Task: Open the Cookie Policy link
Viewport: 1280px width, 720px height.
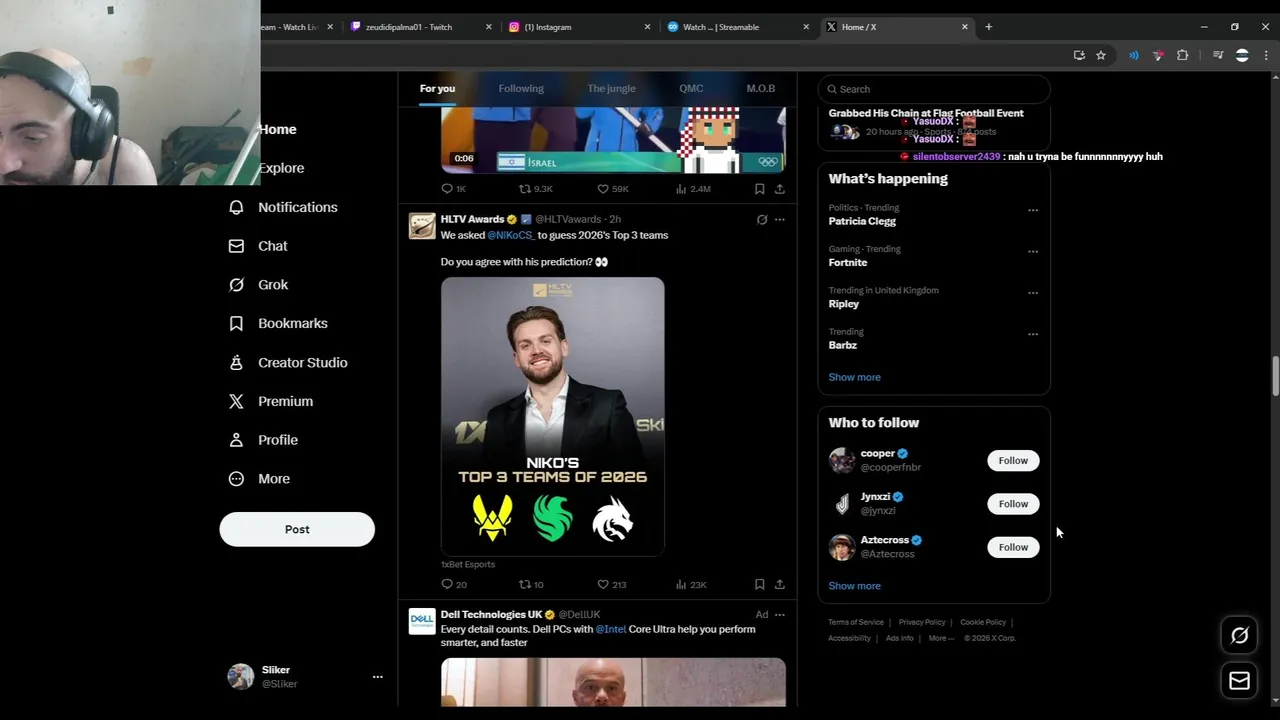Action: [983, 622]
